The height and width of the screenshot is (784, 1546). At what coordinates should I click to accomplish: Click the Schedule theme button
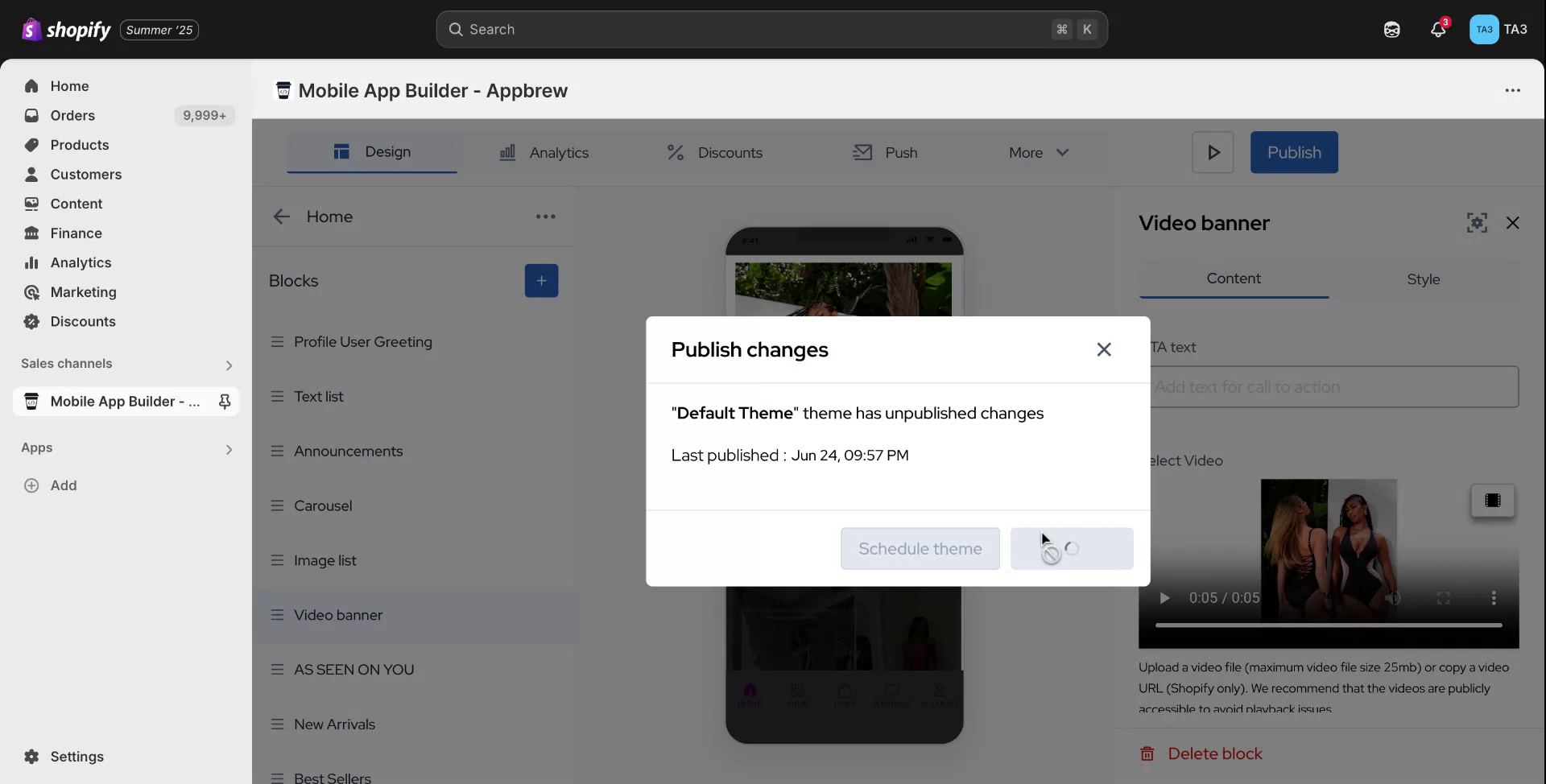coord(920,548)
